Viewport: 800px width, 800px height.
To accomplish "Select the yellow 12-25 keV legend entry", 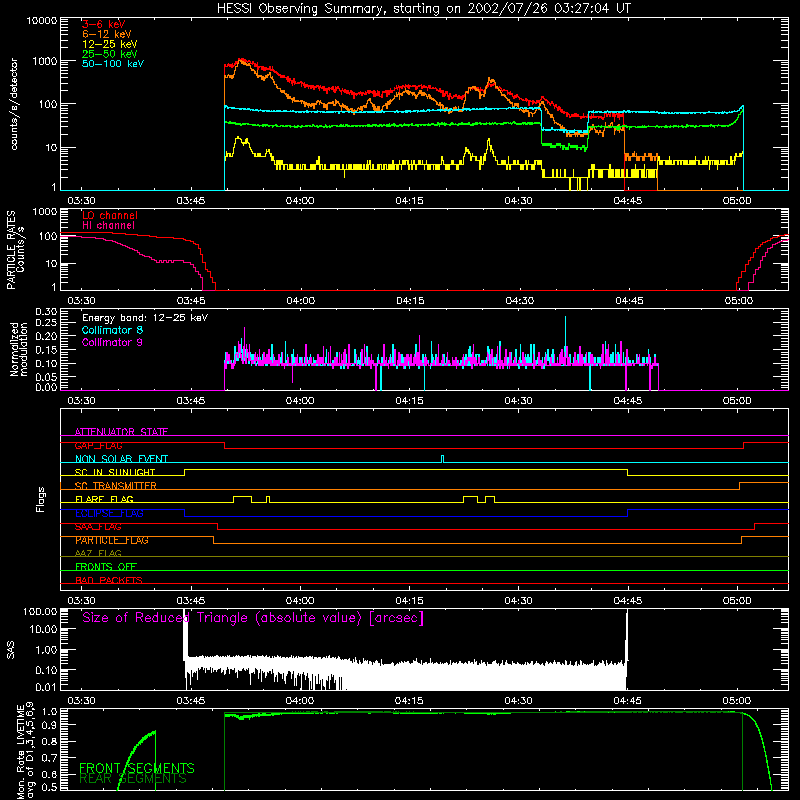I will pyautogui.click(x=110, y=44).
